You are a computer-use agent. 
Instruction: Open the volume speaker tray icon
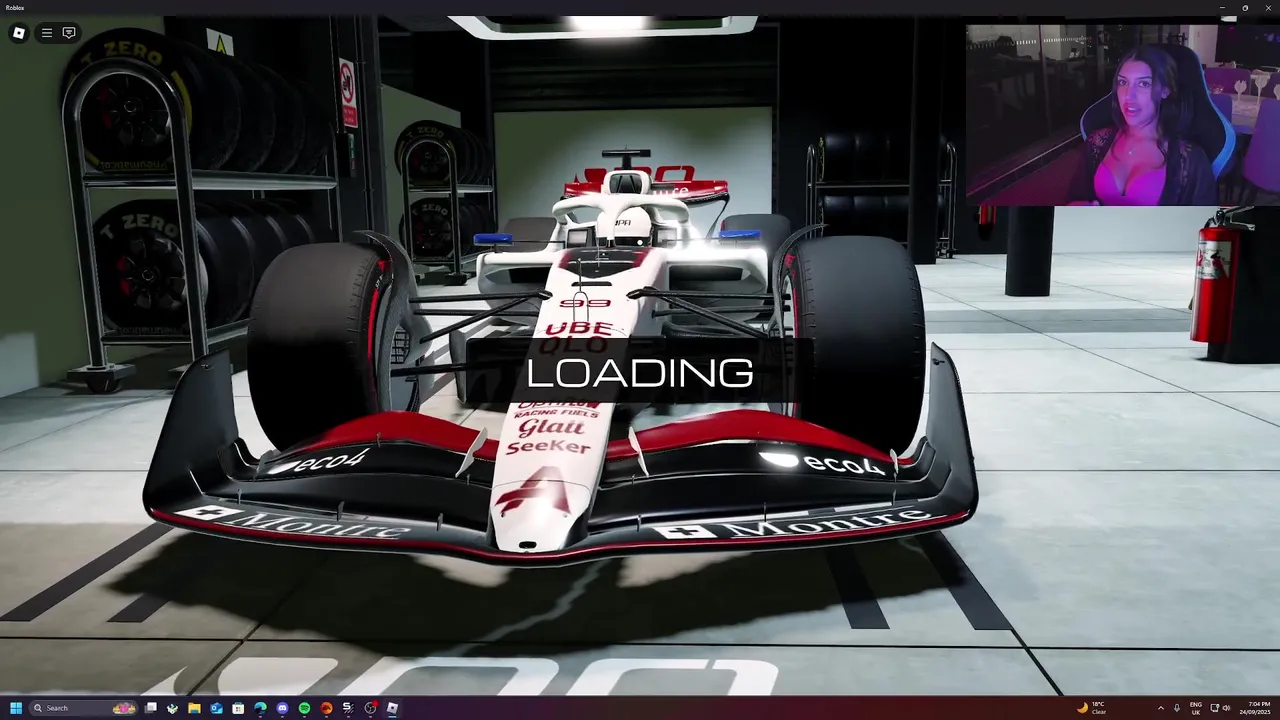[1227, 708]
